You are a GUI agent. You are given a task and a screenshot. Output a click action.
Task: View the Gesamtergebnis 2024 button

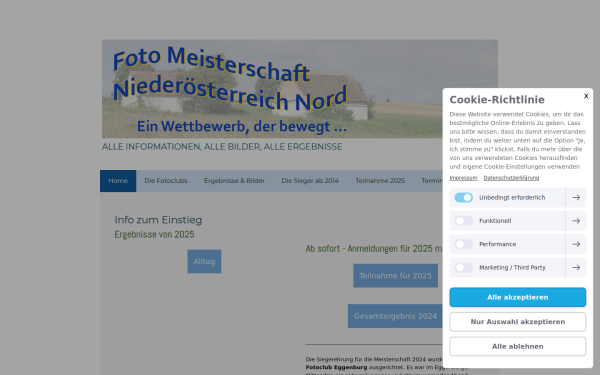tap(395, 316)
